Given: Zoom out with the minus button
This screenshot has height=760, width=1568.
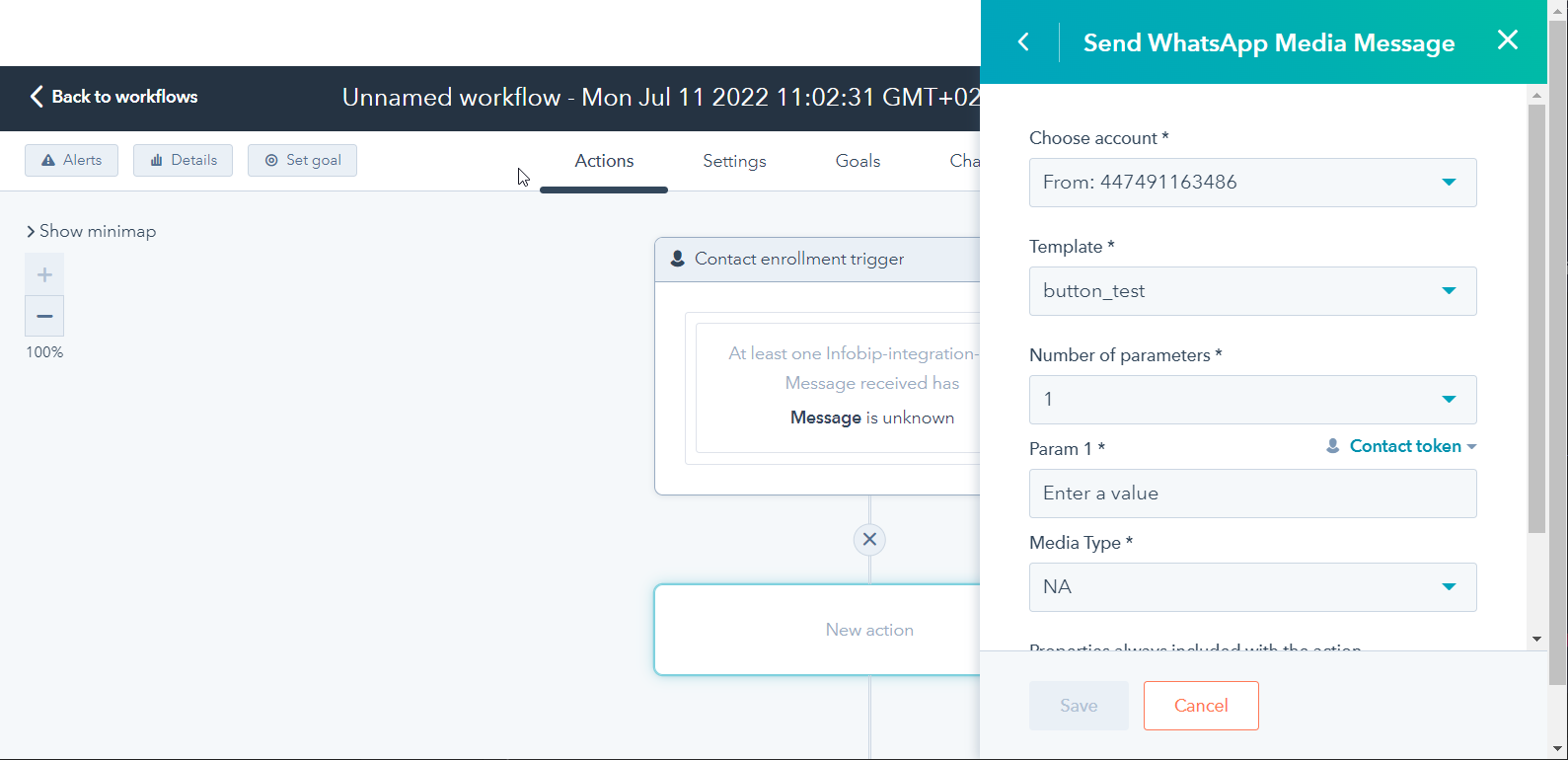Looking at the screenshot, I should pyautogui.click(x=44, y=316).
